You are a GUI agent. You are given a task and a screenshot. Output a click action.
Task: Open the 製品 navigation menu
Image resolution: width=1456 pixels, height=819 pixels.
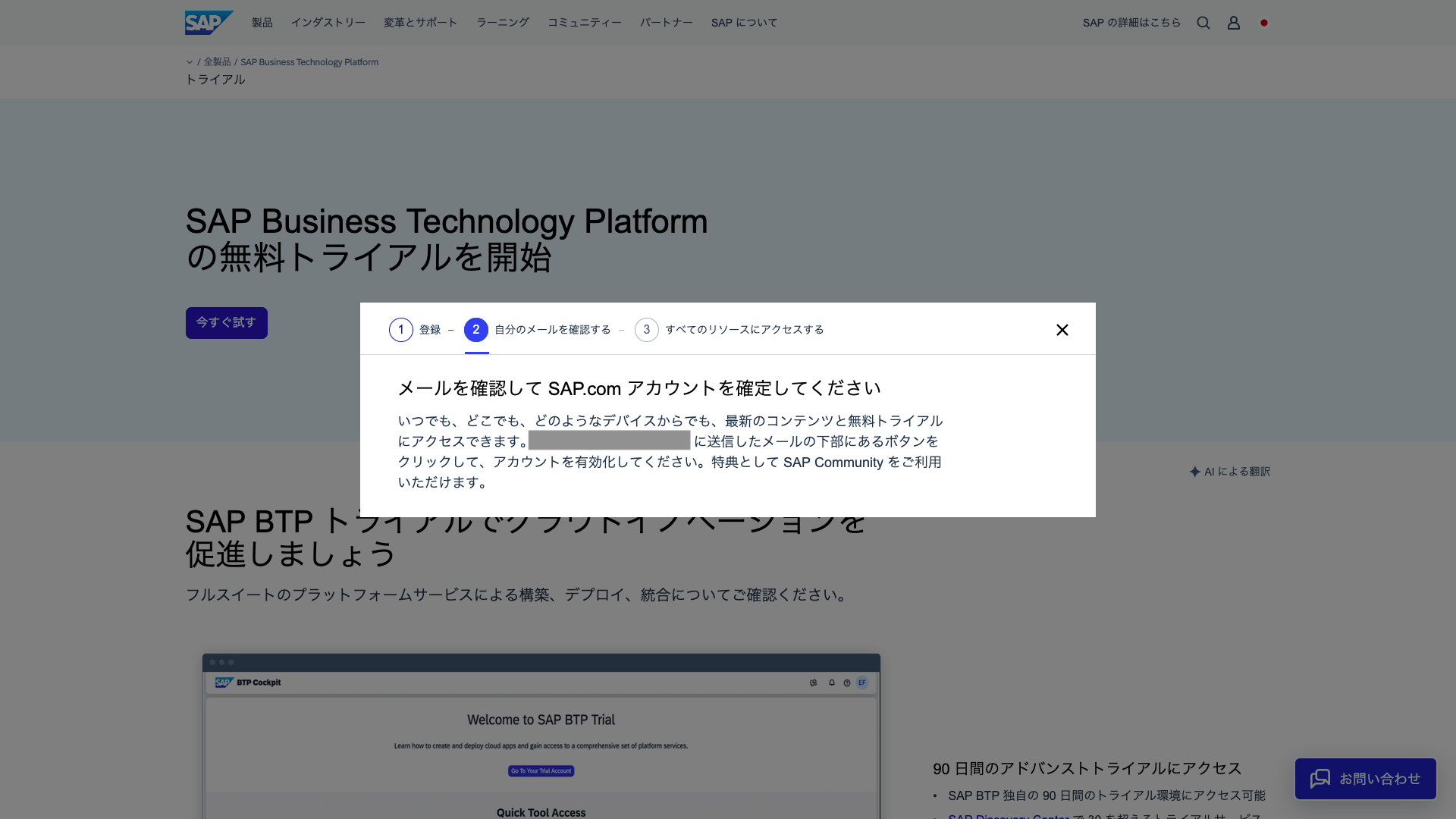pos(262,23)
